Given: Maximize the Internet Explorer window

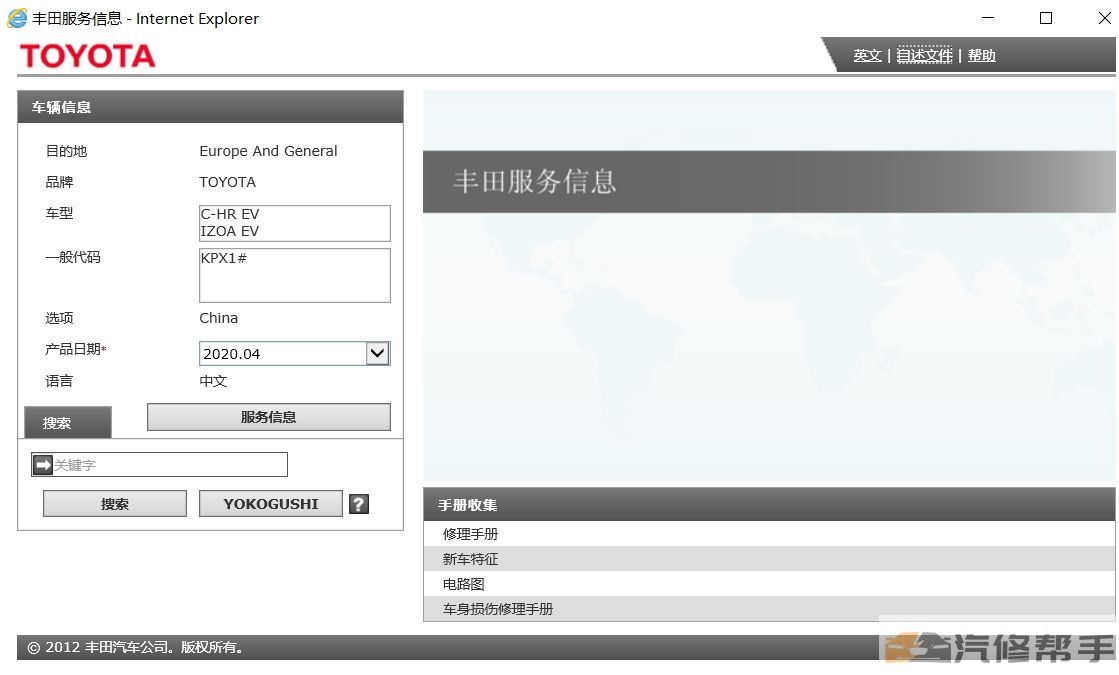Looking at the screenshot, I should (1045, 18).
